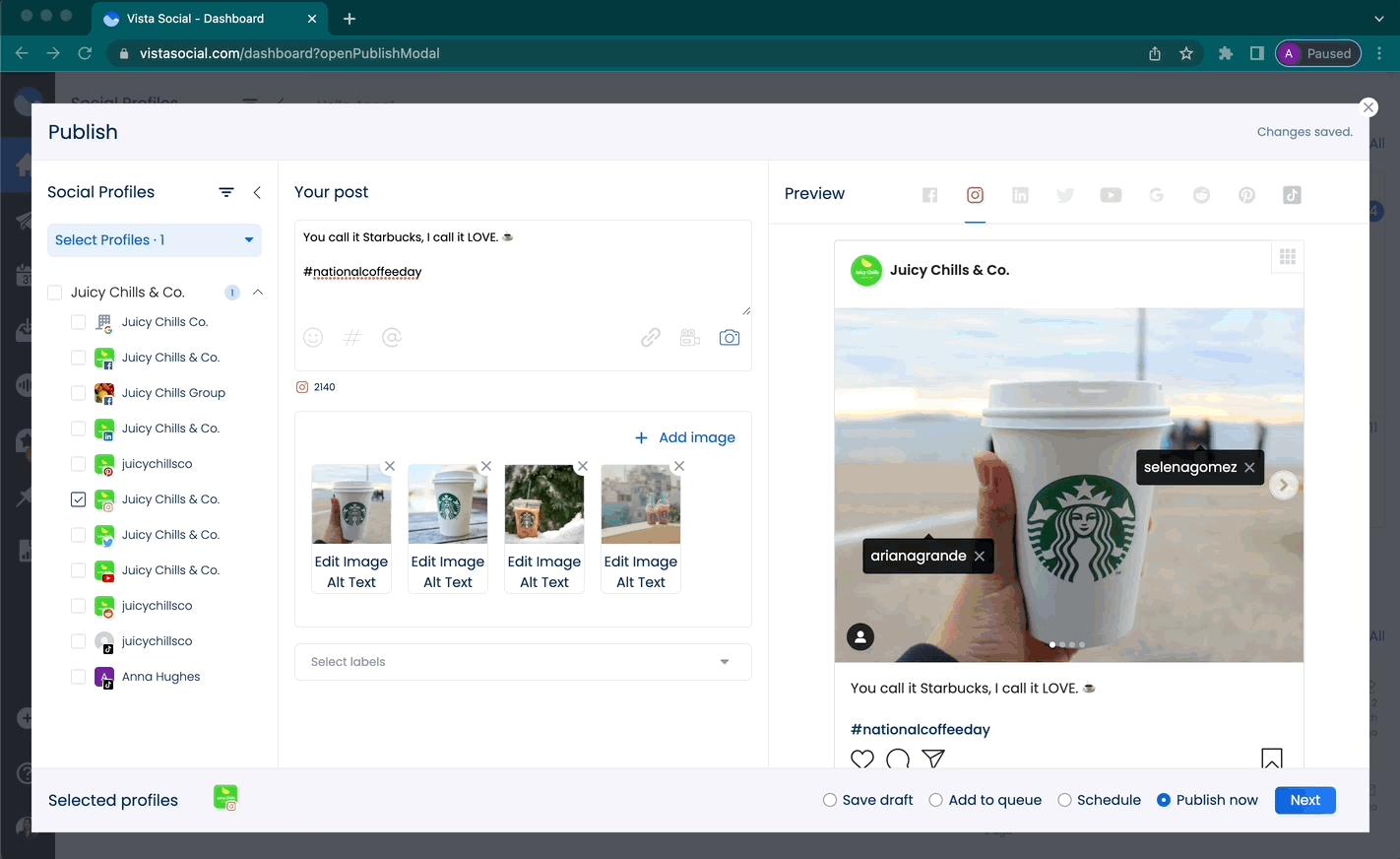1400x859 pixels.
Task: Click into the post text area
Action: tap(523, 268)
